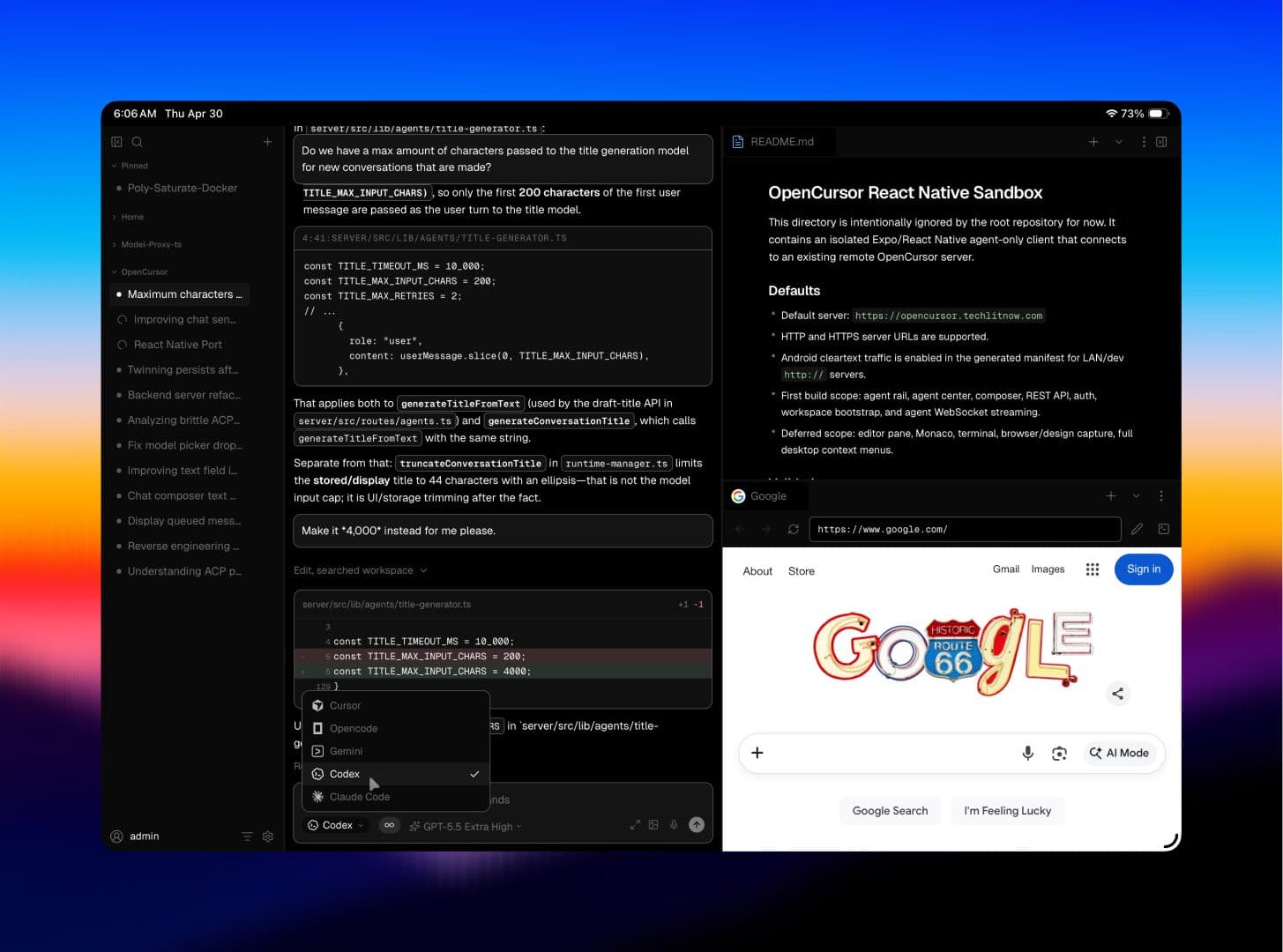Click the Google Sign in button
The width and height of the screenshot is (1283, 952).
tap(1144, 569)
